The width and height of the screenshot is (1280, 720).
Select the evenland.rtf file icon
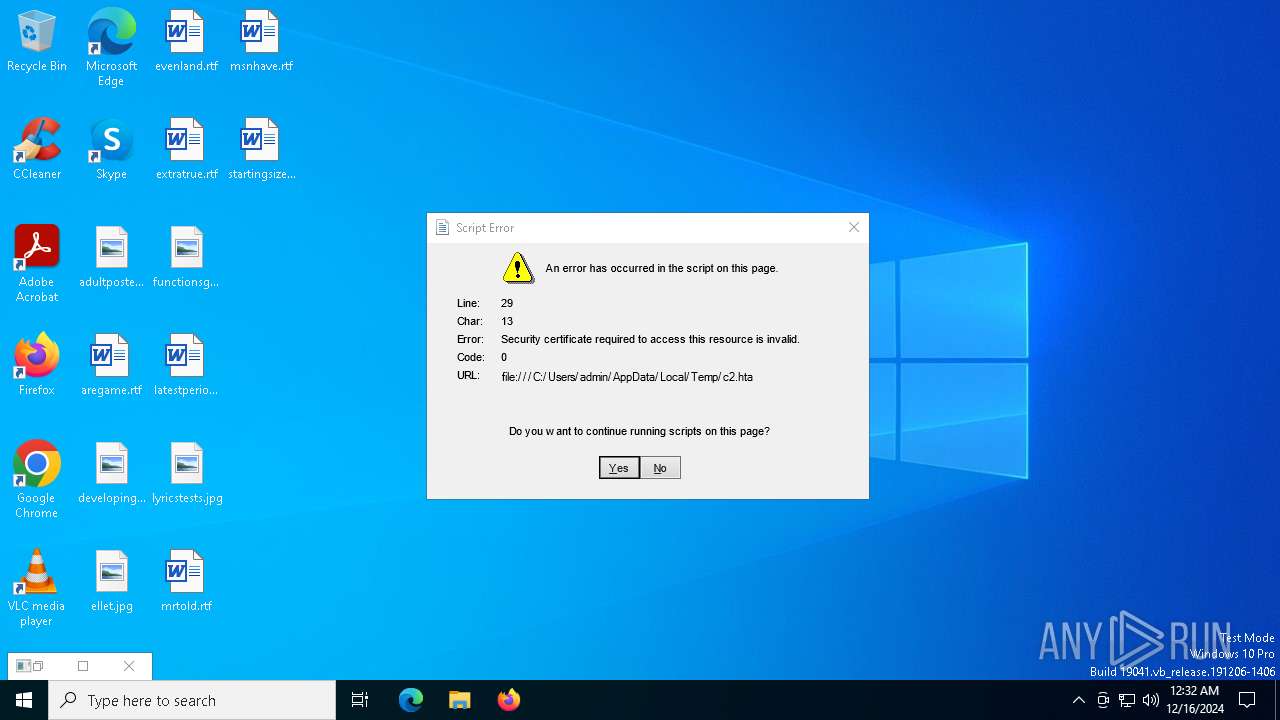point(186,41)
